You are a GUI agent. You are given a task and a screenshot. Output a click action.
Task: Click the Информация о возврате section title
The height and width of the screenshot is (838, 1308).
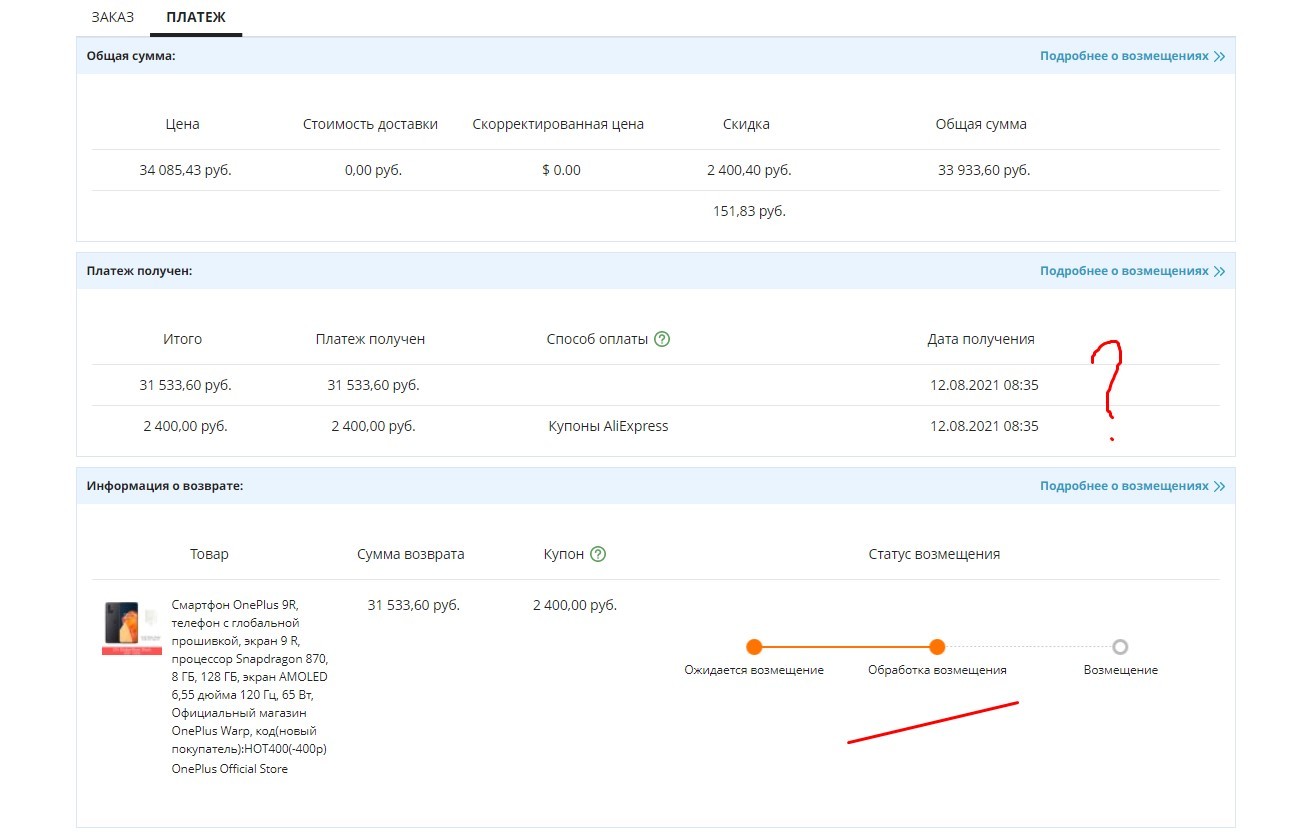click(165, 486)
